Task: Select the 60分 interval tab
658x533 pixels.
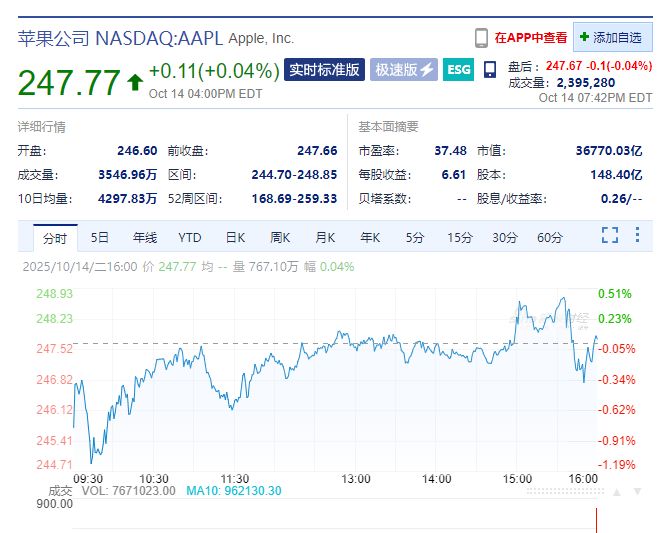Action: pos(550,238)
